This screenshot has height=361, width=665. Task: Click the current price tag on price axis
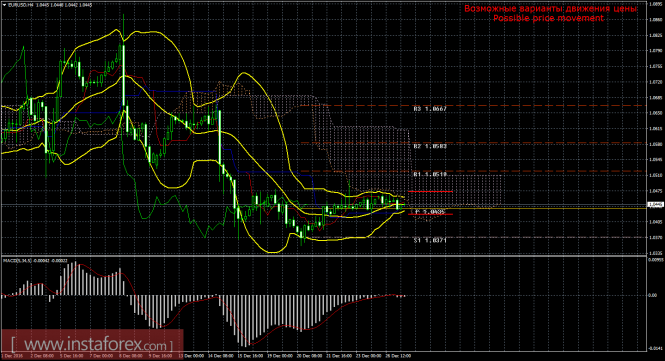[x=656, y=205]
